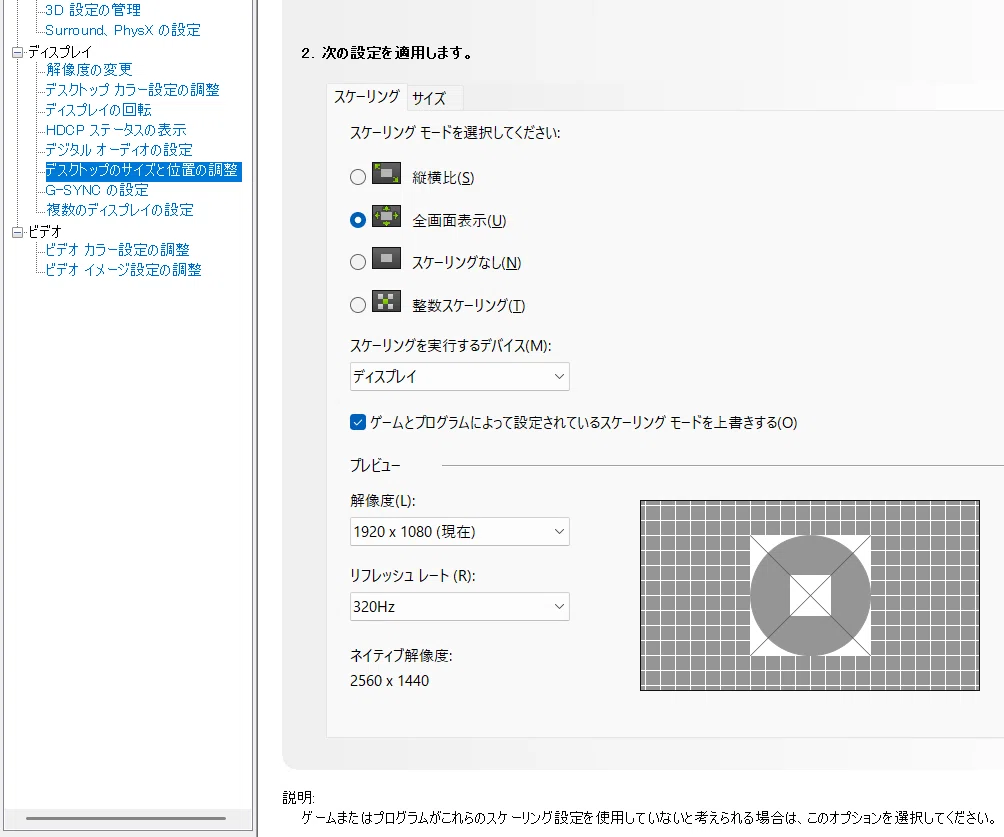Select the 整数スケーリング(T) radio button
This screenshot has width=1004, height=837.
(358, 305)
